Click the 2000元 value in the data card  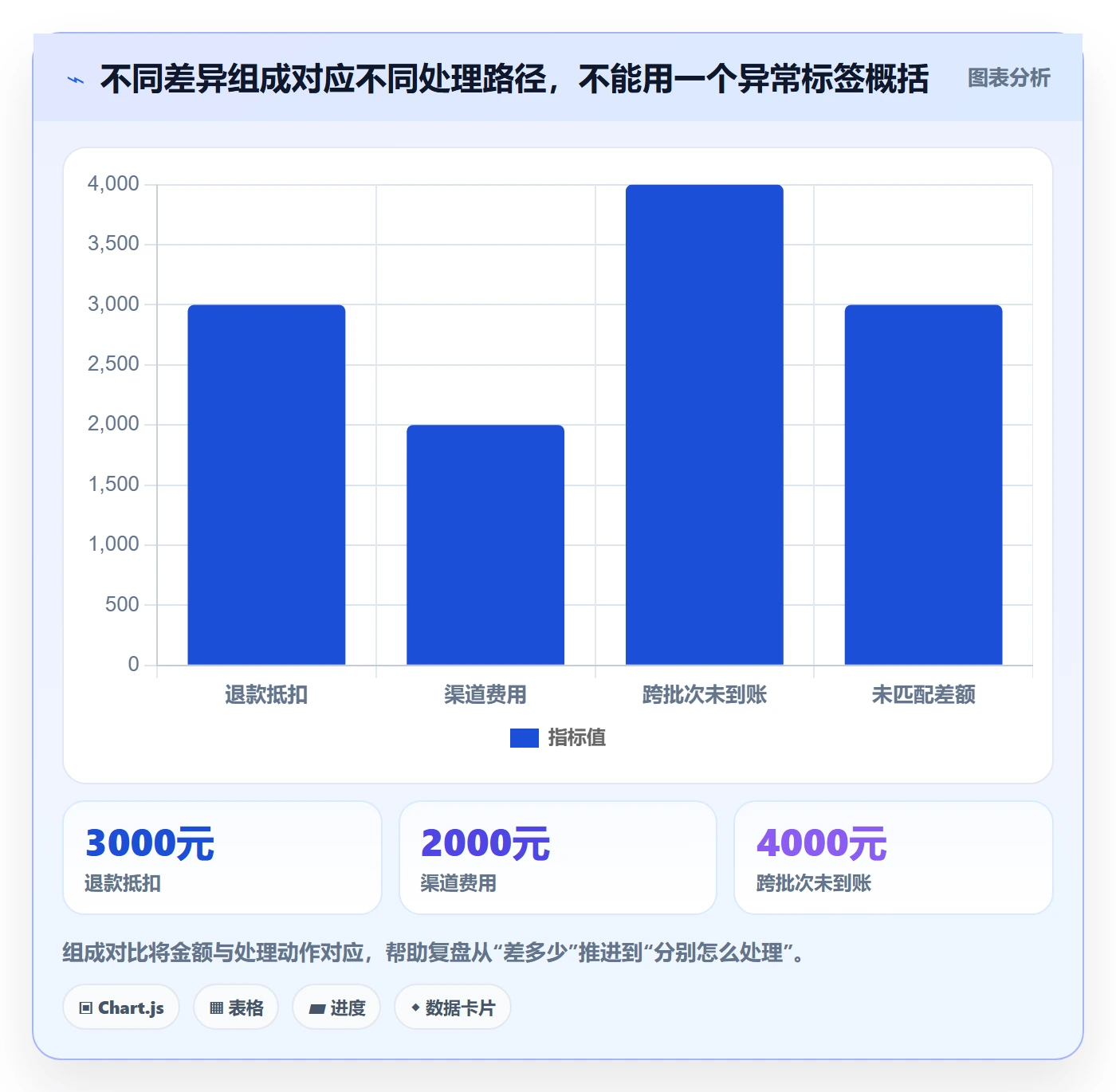(x=485, y=843)
